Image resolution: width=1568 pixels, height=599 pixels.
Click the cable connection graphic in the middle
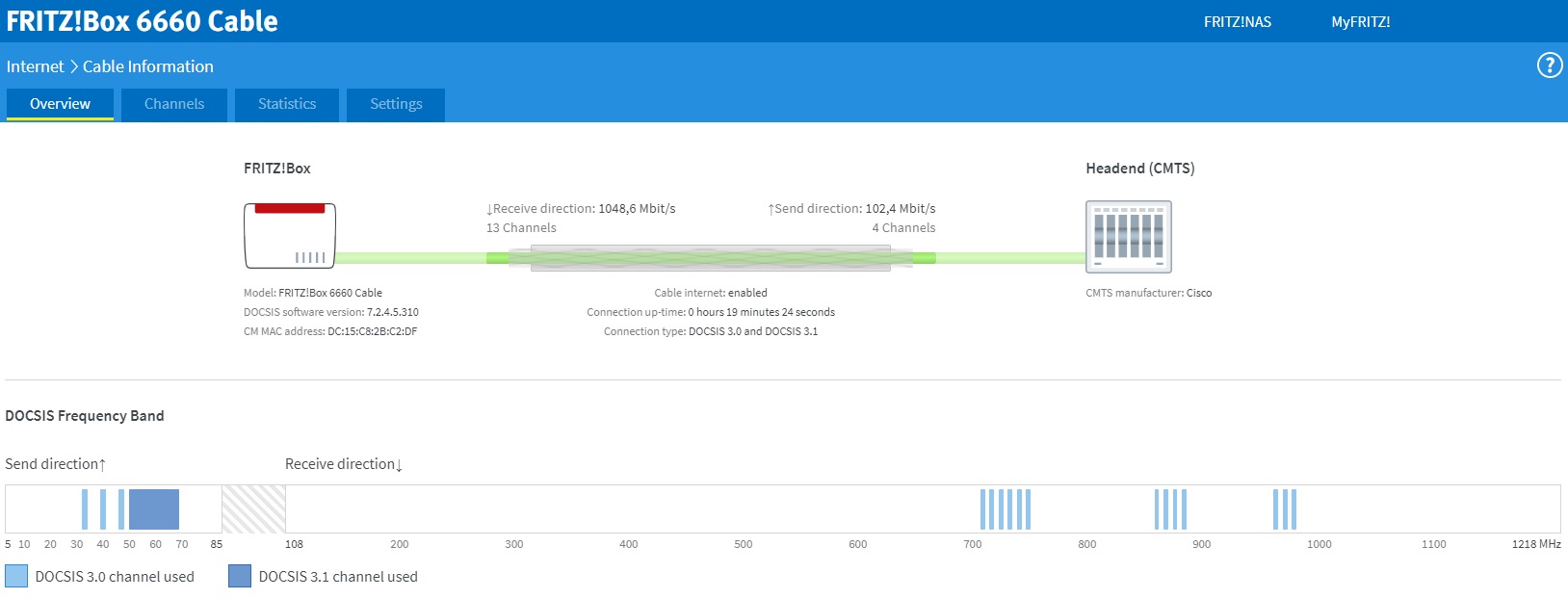pos(711,258)
